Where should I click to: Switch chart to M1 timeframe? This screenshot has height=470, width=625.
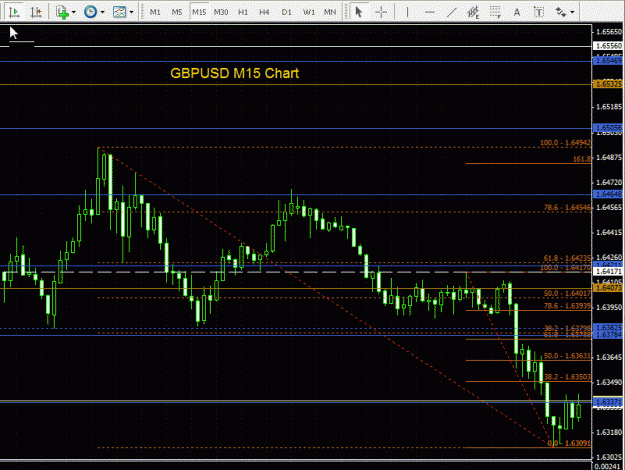click(155, 12)
